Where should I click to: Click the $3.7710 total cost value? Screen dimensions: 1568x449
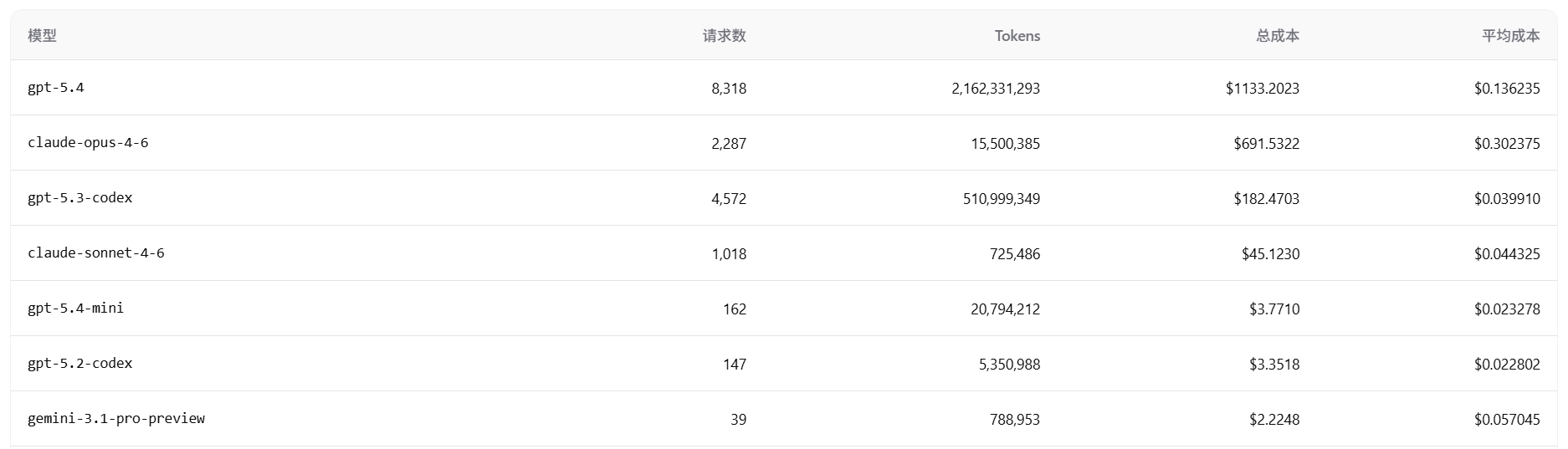coord(1274,309)
